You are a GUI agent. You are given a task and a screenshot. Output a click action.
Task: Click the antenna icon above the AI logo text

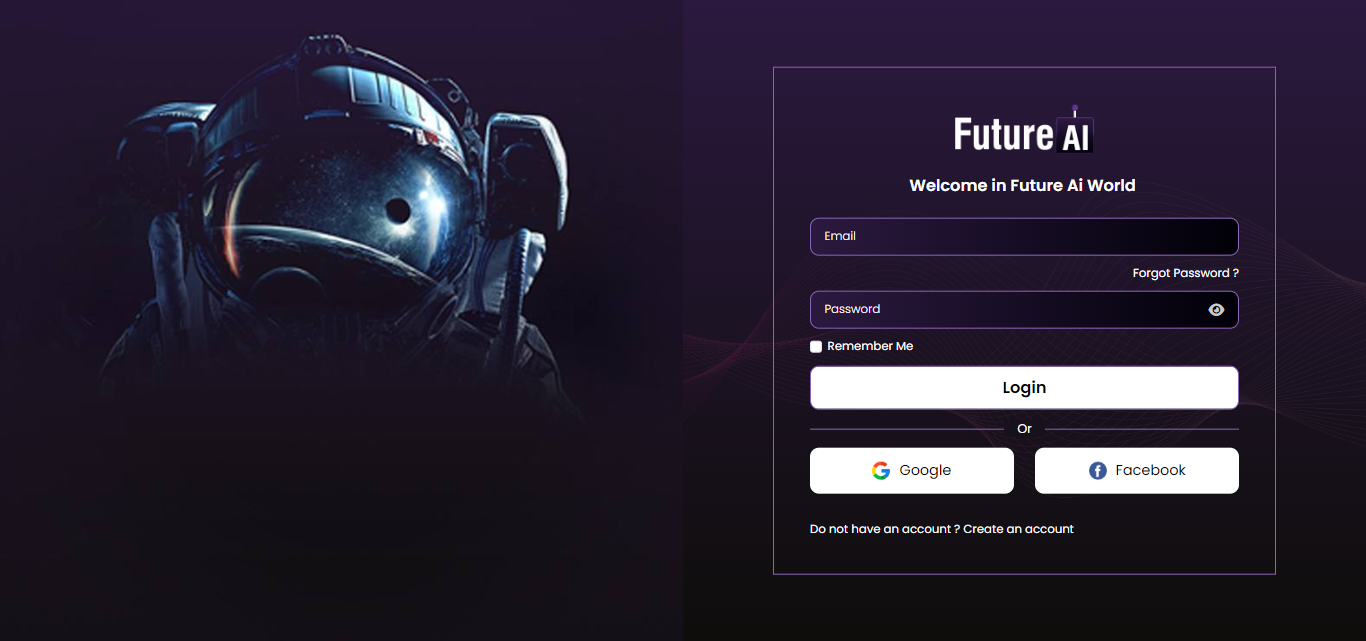(1076, 105)
